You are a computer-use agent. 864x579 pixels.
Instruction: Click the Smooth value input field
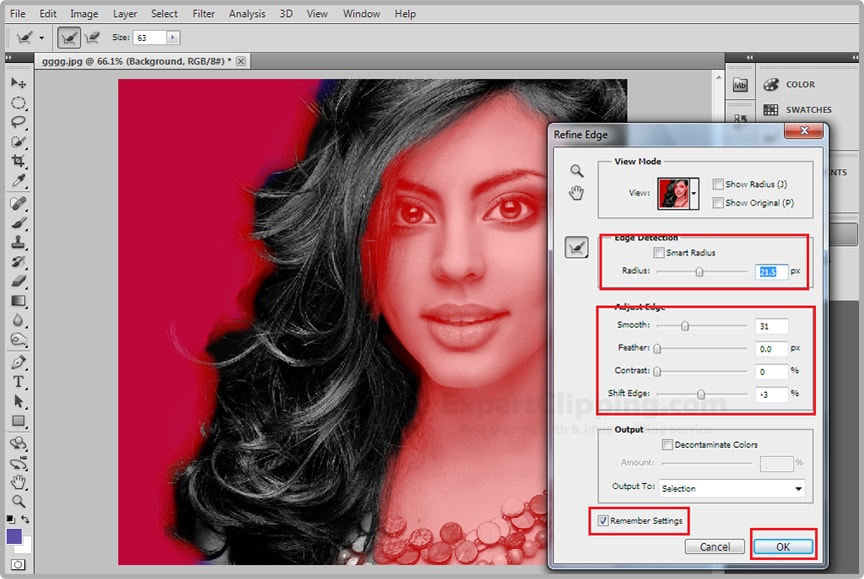772,326
